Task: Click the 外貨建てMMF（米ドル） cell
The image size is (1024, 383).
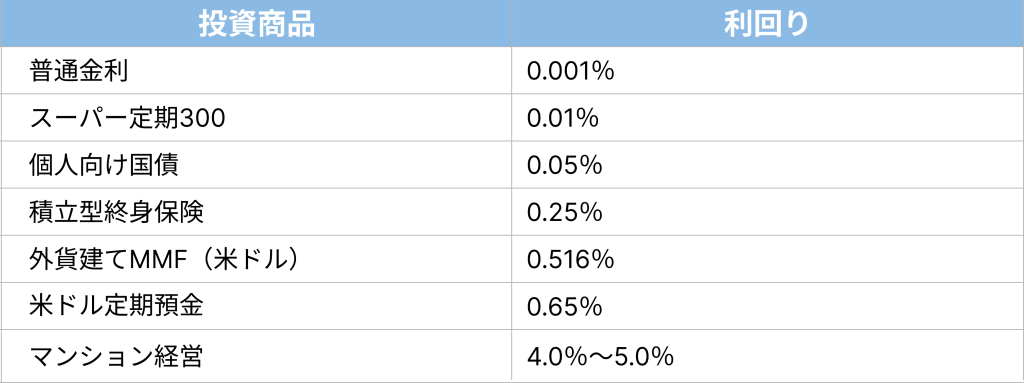Action: pyautogui.click(x=256, y=259)
